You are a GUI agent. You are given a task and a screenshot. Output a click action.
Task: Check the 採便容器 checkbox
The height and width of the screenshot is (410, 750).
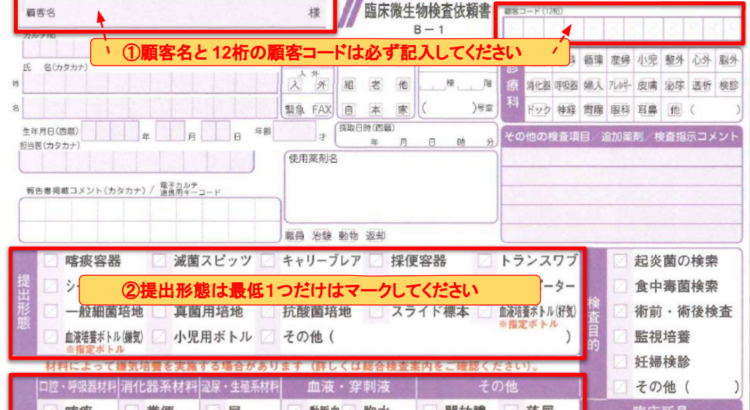(x=376, y=261)
